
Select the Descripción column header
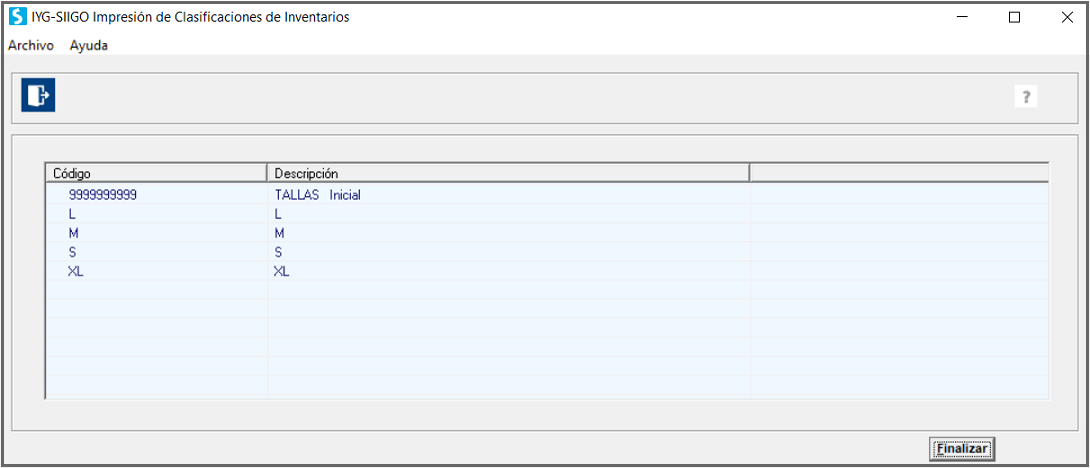click(x=508, y=172)
